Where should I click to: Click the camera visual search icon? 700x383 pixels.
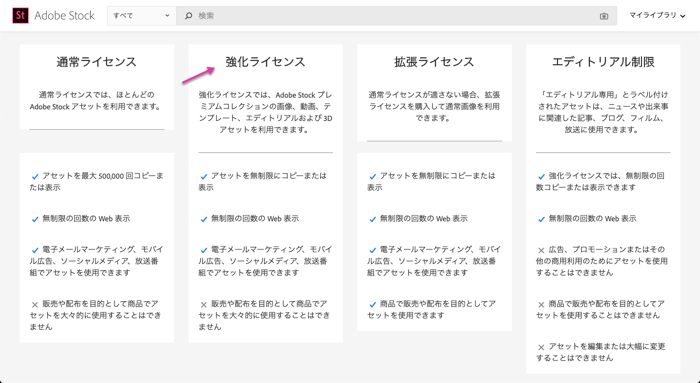point(604,16)
